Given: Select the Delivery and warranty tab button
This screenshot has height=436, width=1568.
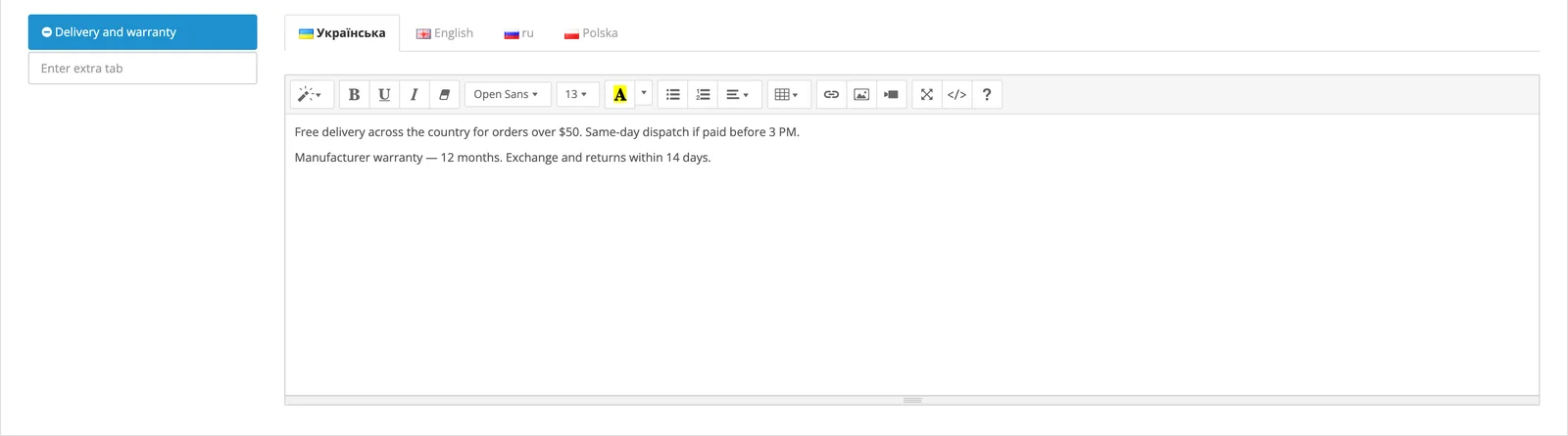Looking at the screenshot, I should pyautogui.click(x=143, y=32).
